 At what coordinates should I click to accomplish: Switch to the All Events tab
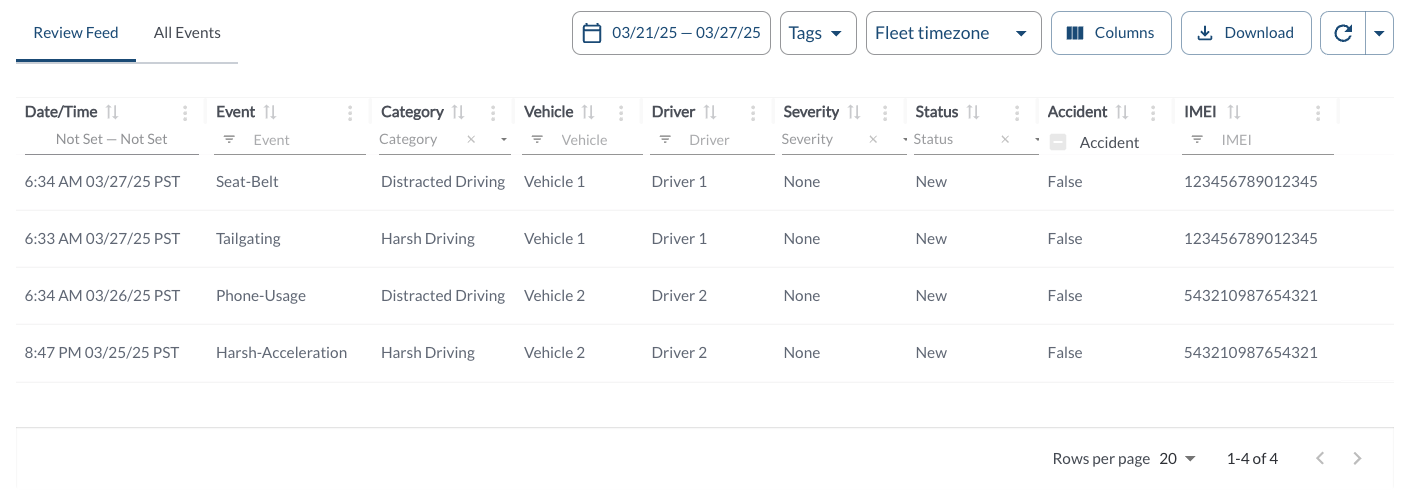(x=187, y=33)
